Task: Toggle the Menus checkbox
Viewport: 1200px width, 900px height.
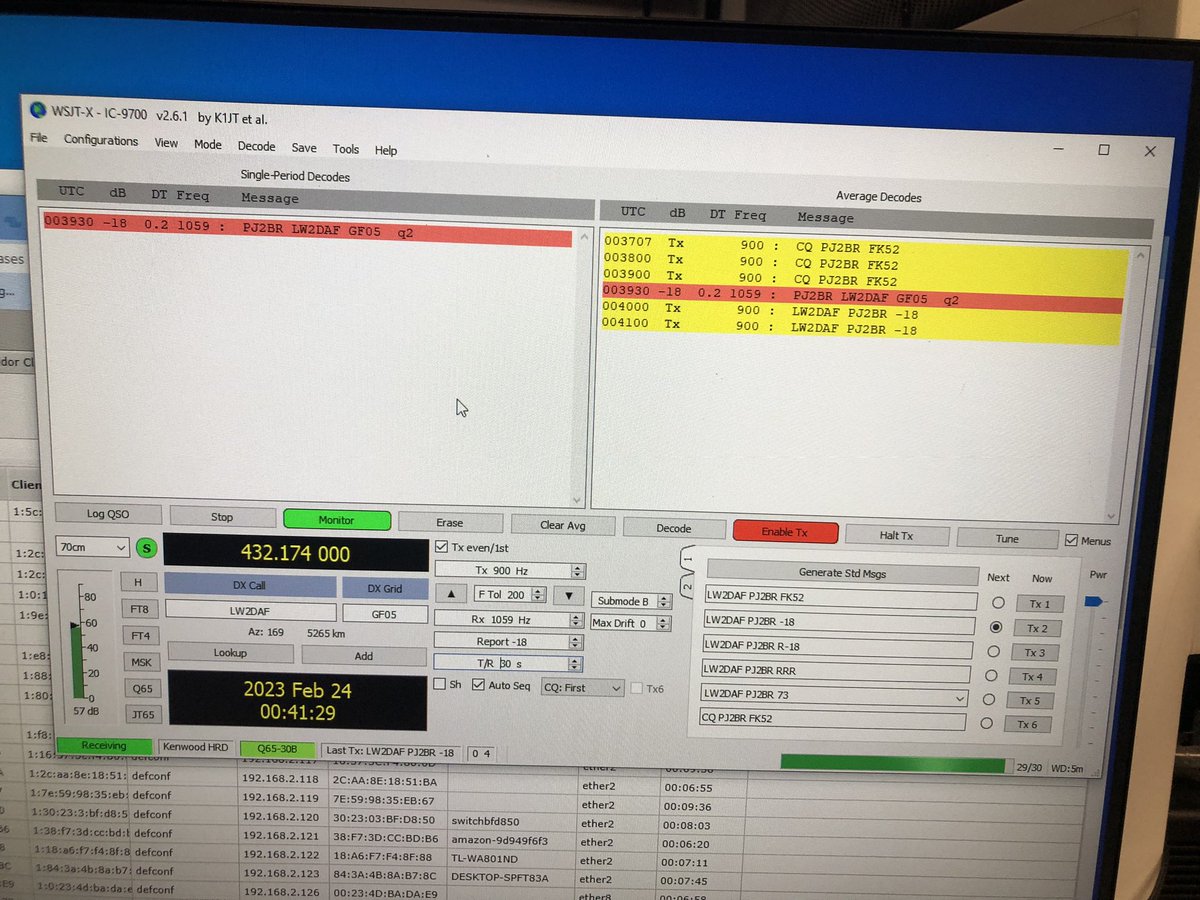Action: coord(1071,540)
